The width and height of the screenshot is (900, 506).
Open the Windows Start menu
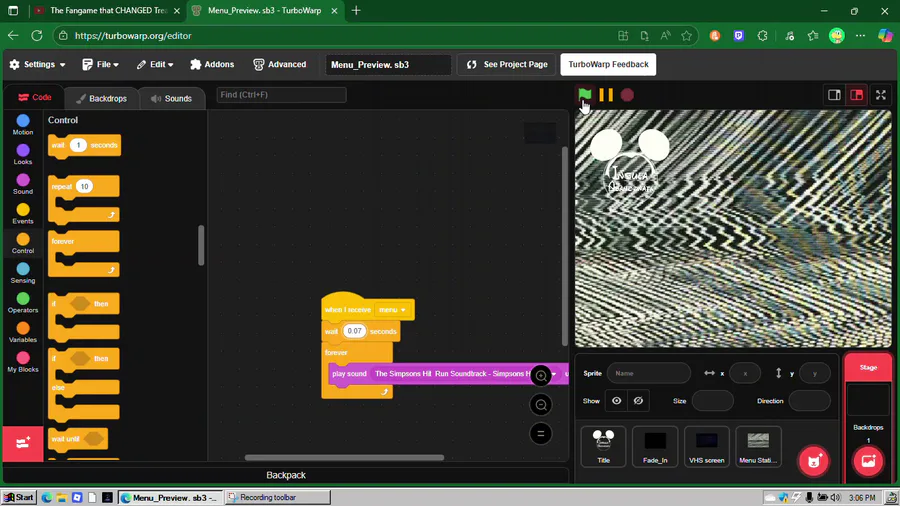(19, 497)
